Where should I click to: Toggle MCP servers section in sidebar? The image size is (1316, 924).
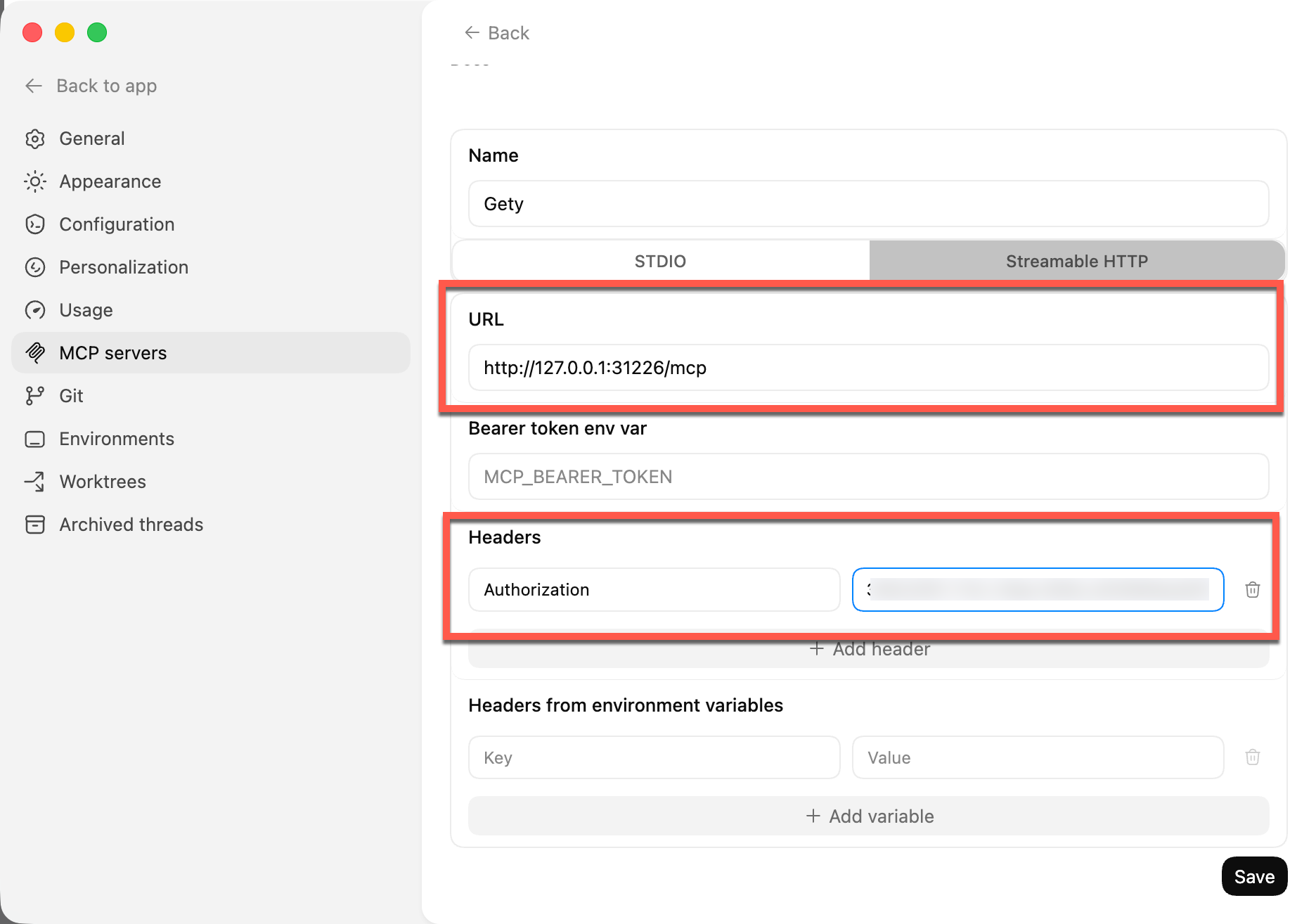pos(113,353)
